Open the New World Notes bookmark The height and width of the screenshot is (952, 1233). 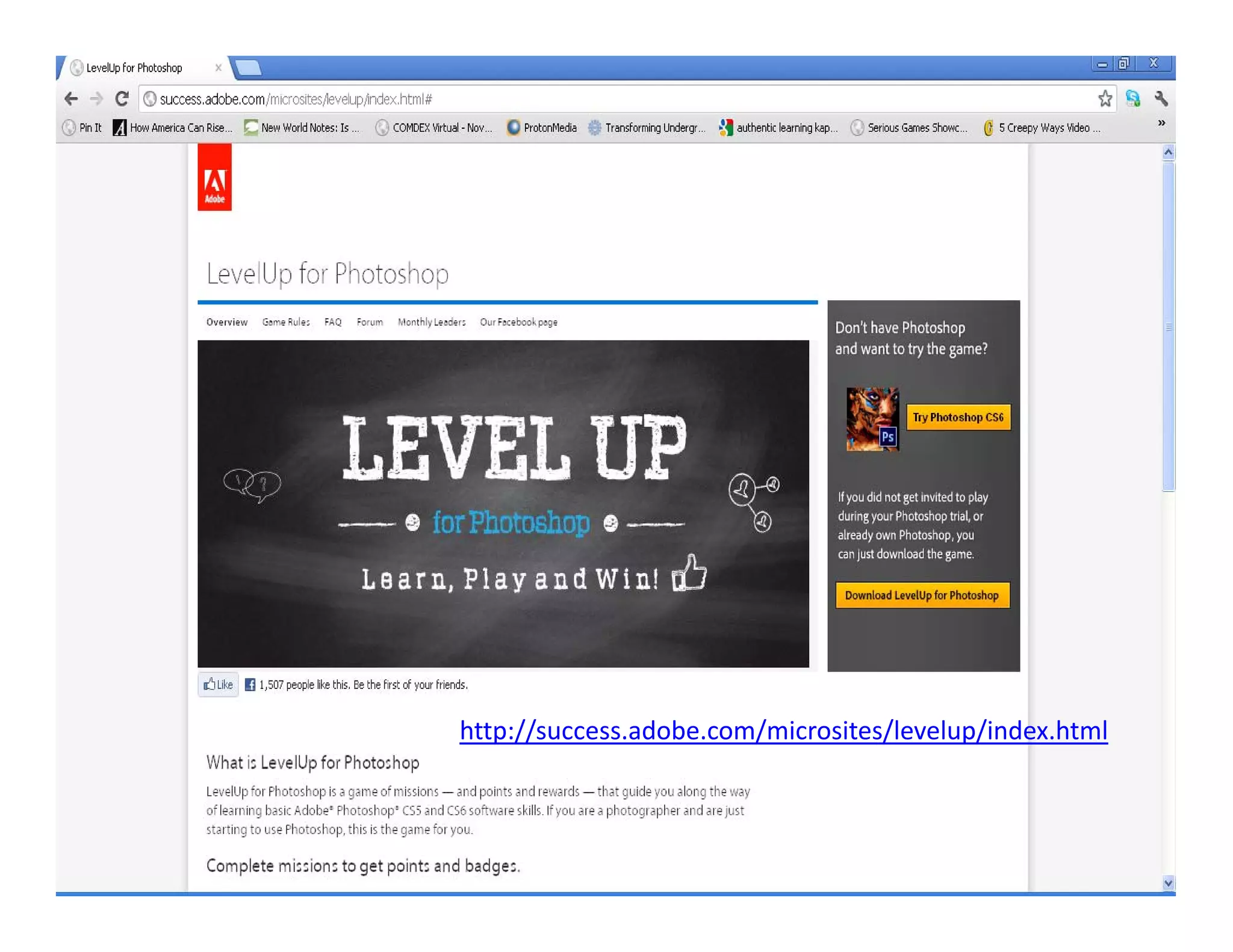pos(302,128)
